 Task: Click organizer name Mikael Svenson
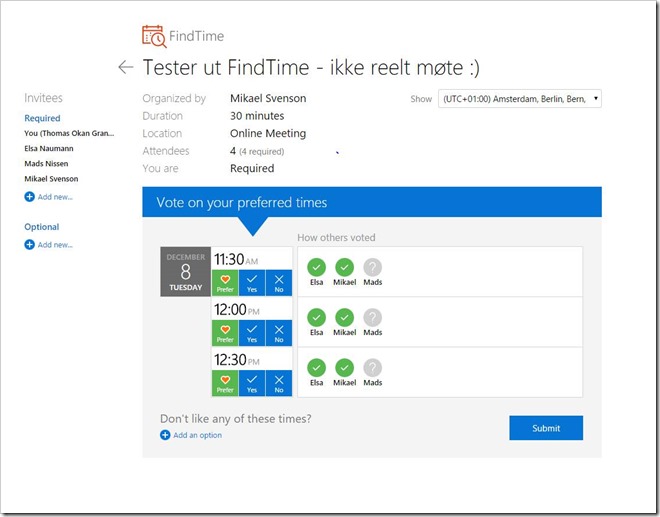[268, 98]
